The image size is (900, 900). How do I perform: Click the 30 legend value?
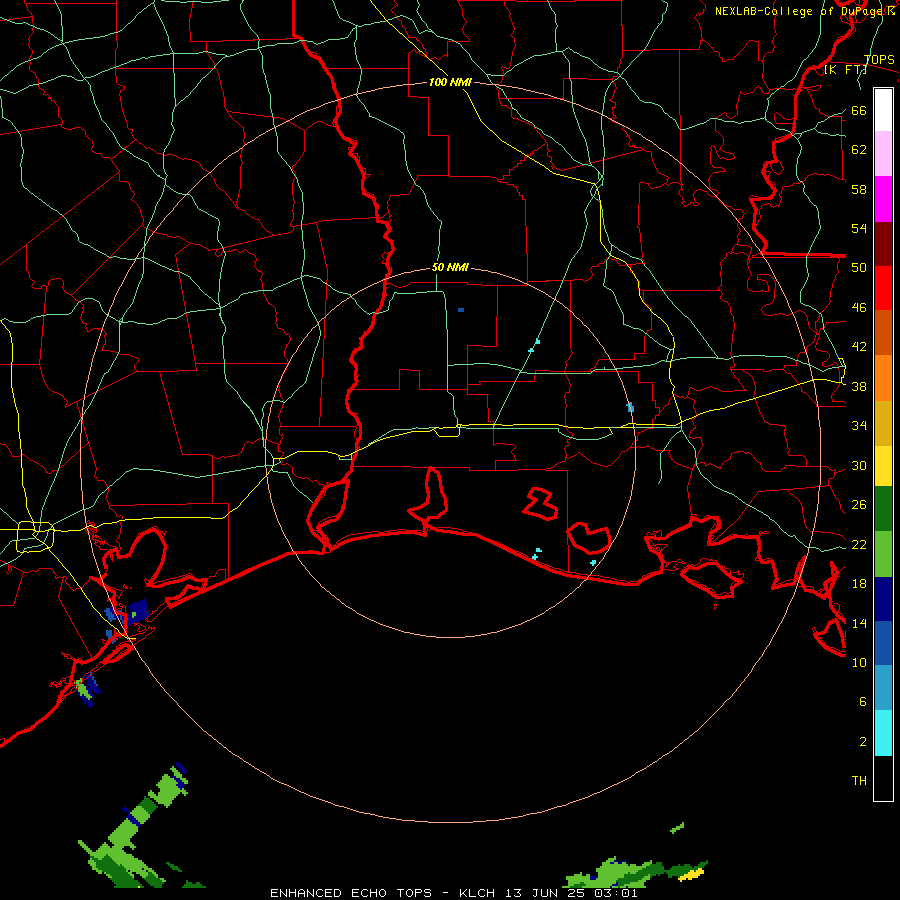pos(859,465)
